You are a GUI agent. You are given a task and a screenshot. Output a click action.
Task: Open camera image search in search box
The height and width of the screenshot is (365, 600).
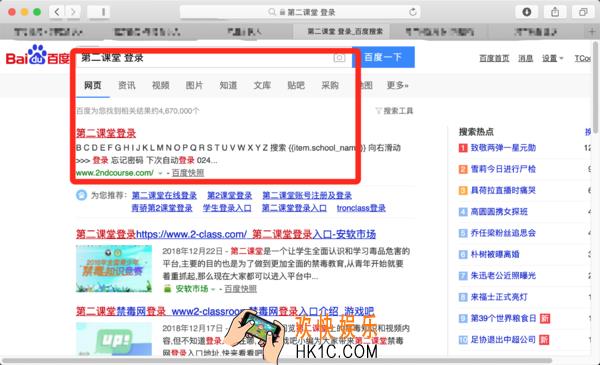point(339,58)
